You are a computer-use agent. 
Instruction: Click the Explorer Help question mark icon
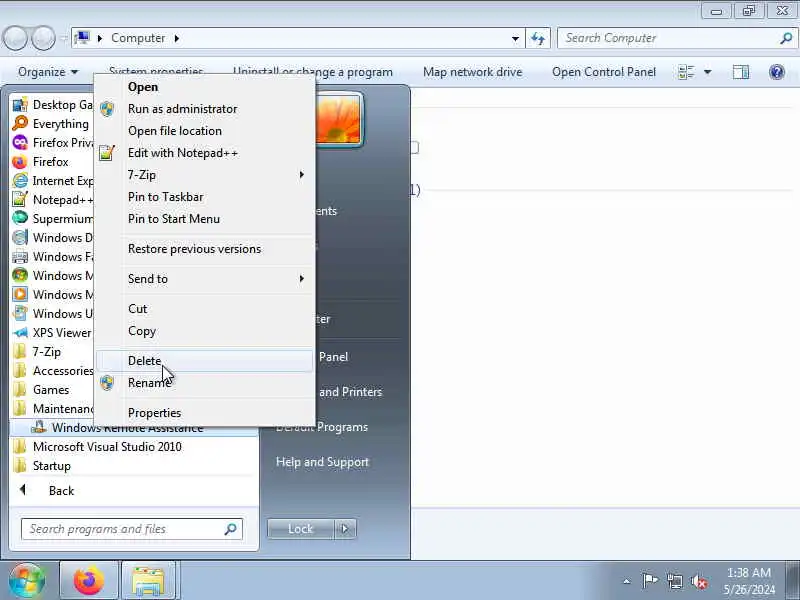(x=777, y=72)
